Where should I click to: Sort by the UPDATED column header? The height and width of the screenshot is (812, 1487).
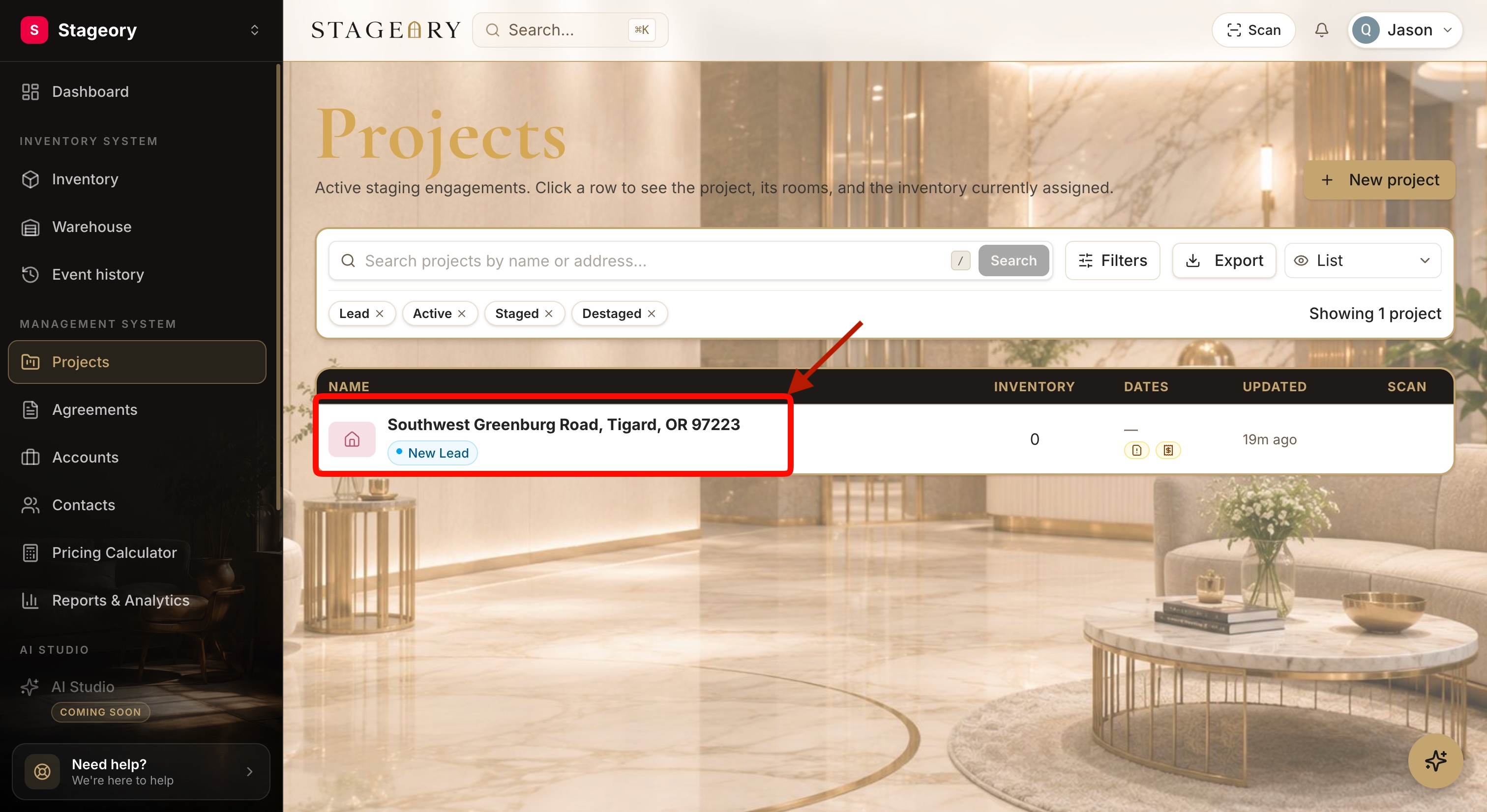[1275, 387]
